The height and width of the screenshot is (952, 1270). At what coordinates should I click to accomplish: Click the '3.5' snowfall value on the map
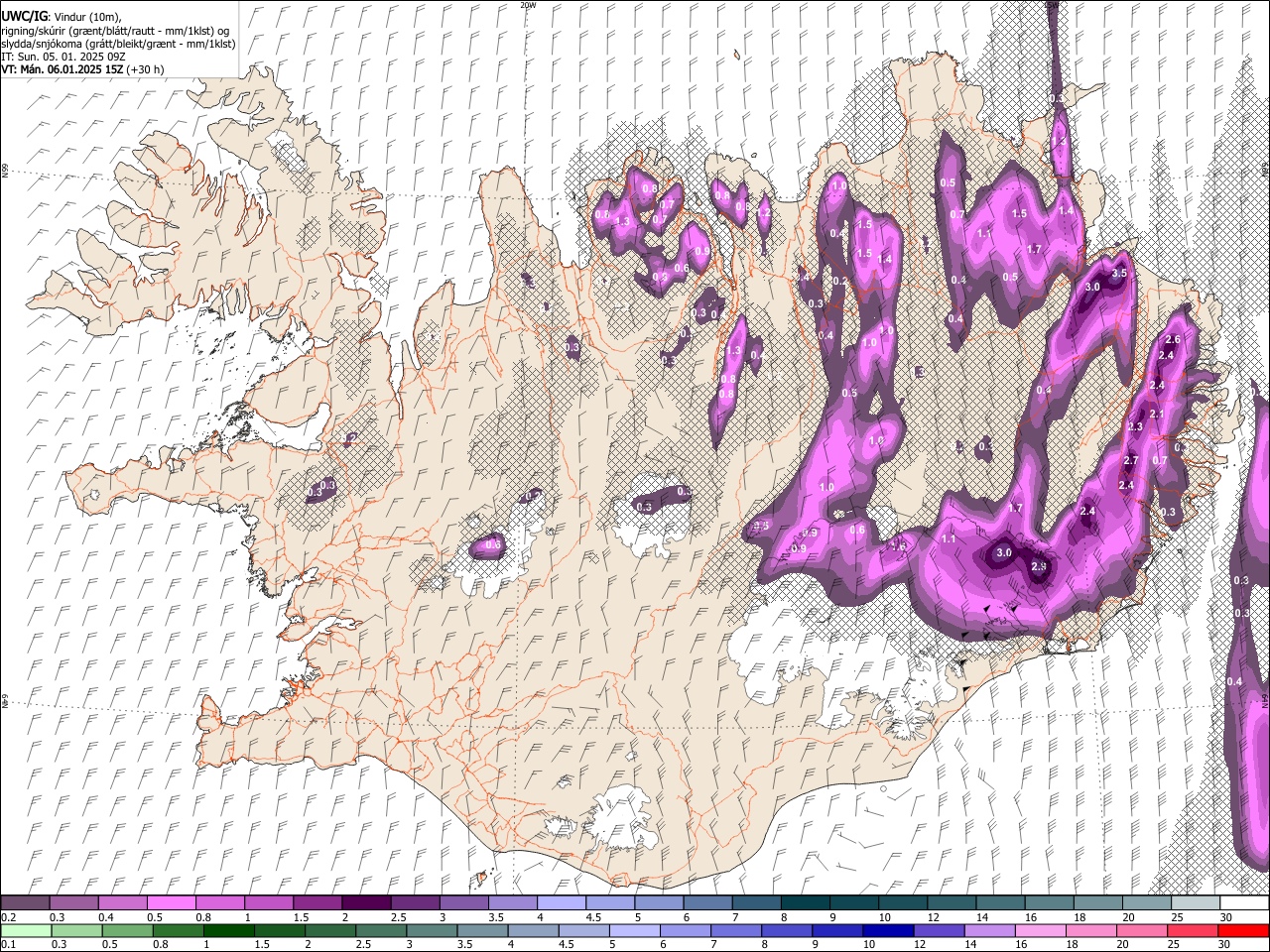click(x=1119, y=273)
